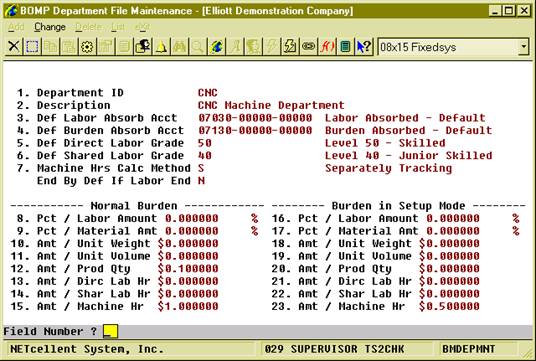Click the Department ID value CNC

pyautogui.click(x=207, y=93)
